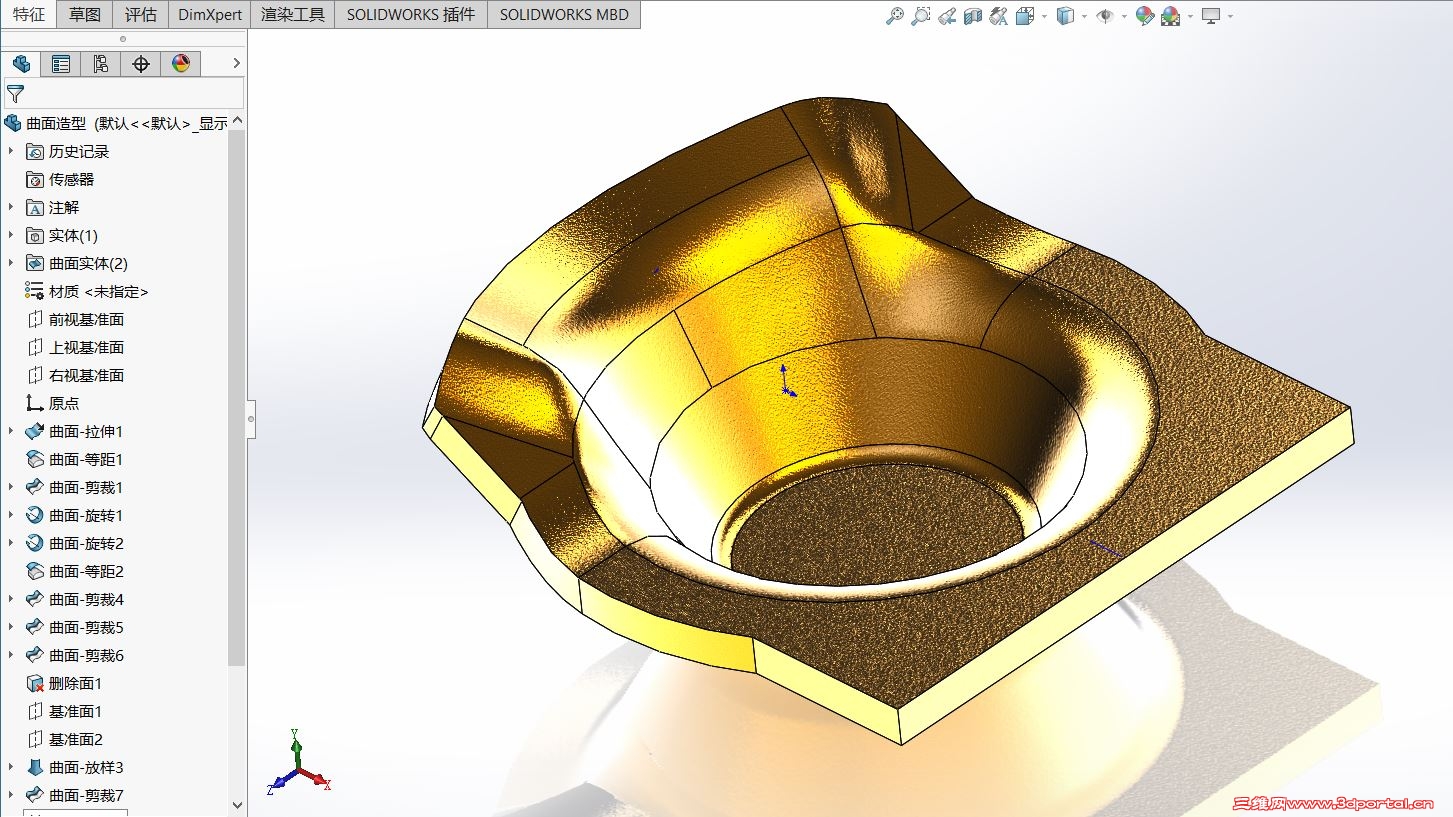Expand the 曲面实体(2) surface bodies node

pyautogui.click(x=11, y=263)
